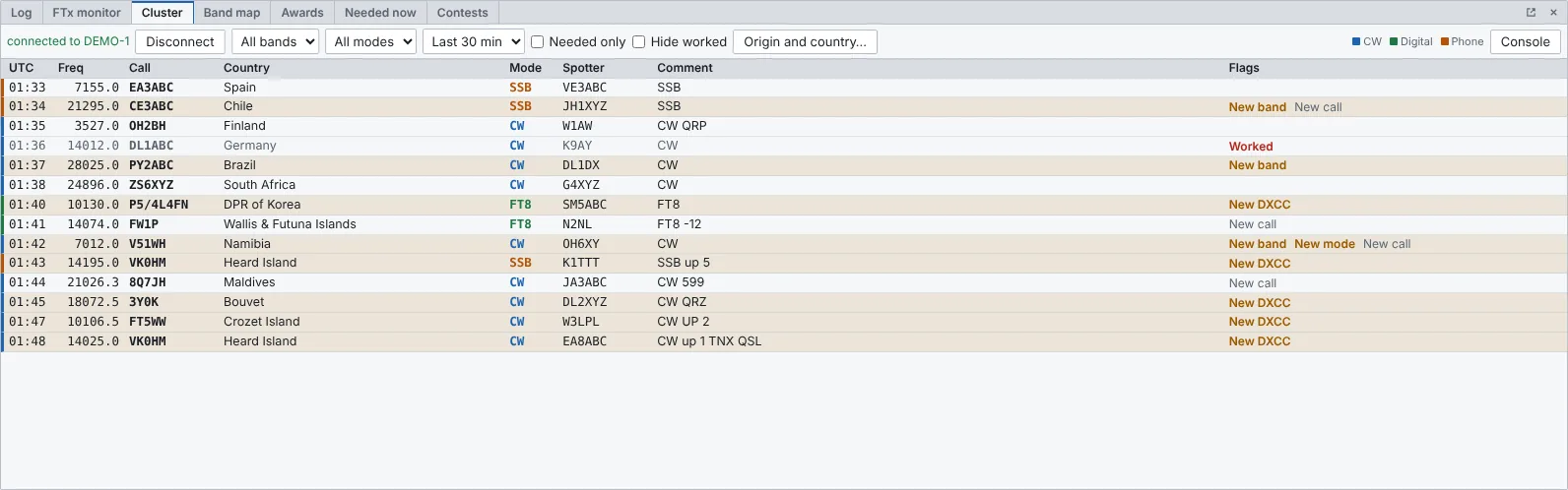Click the FT8 -12 comment
The height and width of the screenshot is (490, 1568).
680,224
